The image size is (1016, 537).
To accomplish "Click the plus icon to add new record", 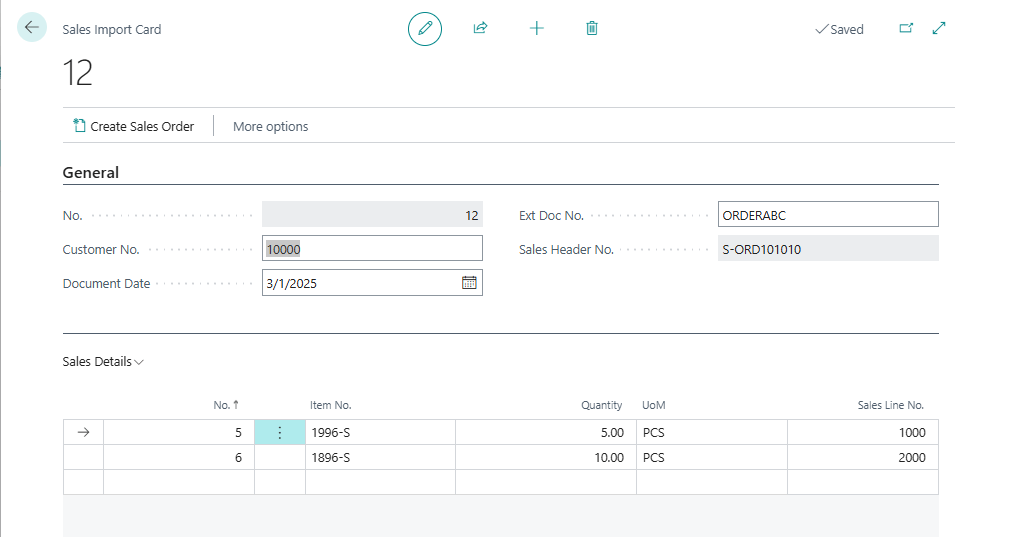I will point(536,29).
